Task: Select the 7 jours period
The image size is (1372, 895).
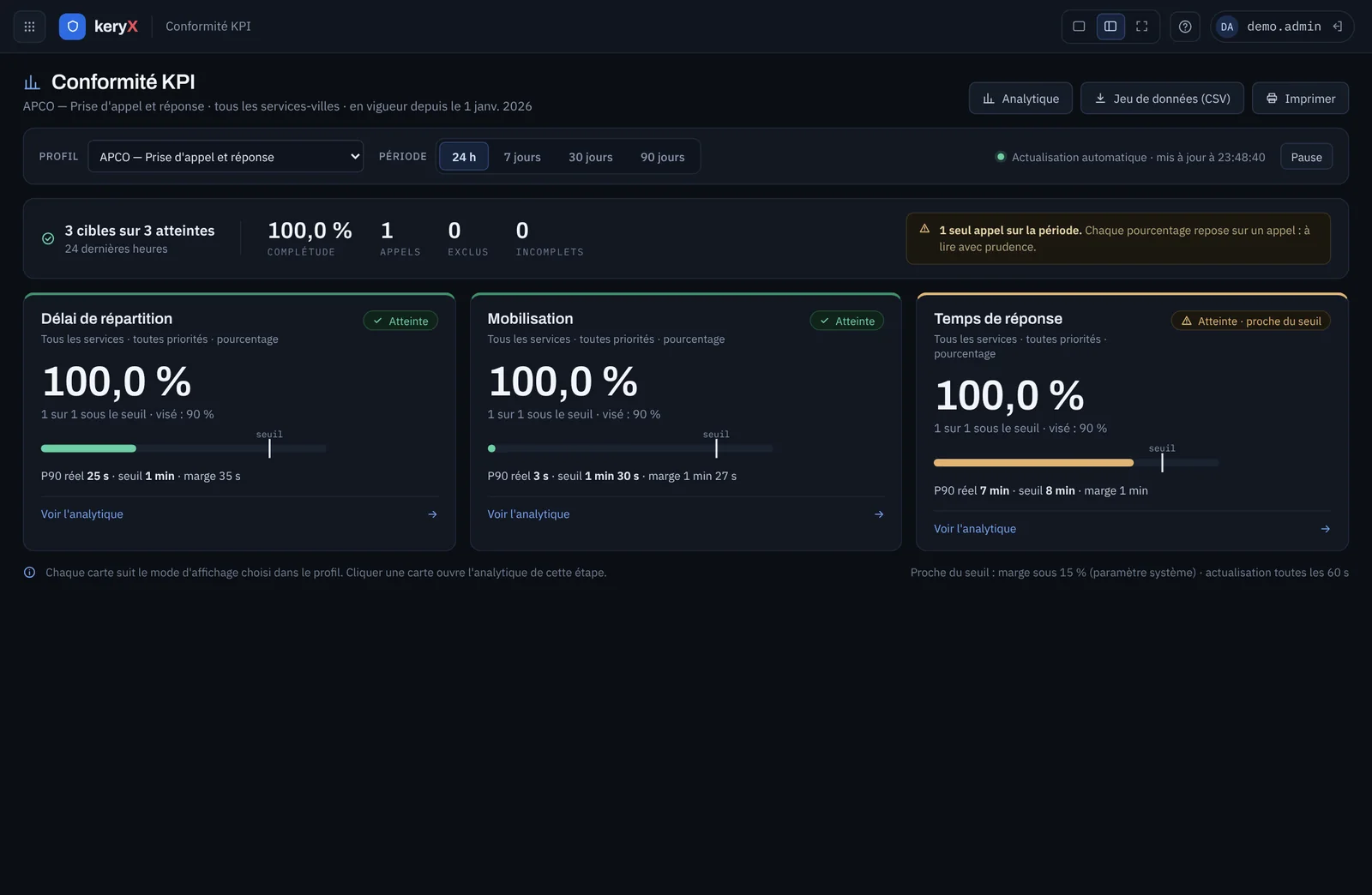Action: [522, 157]
